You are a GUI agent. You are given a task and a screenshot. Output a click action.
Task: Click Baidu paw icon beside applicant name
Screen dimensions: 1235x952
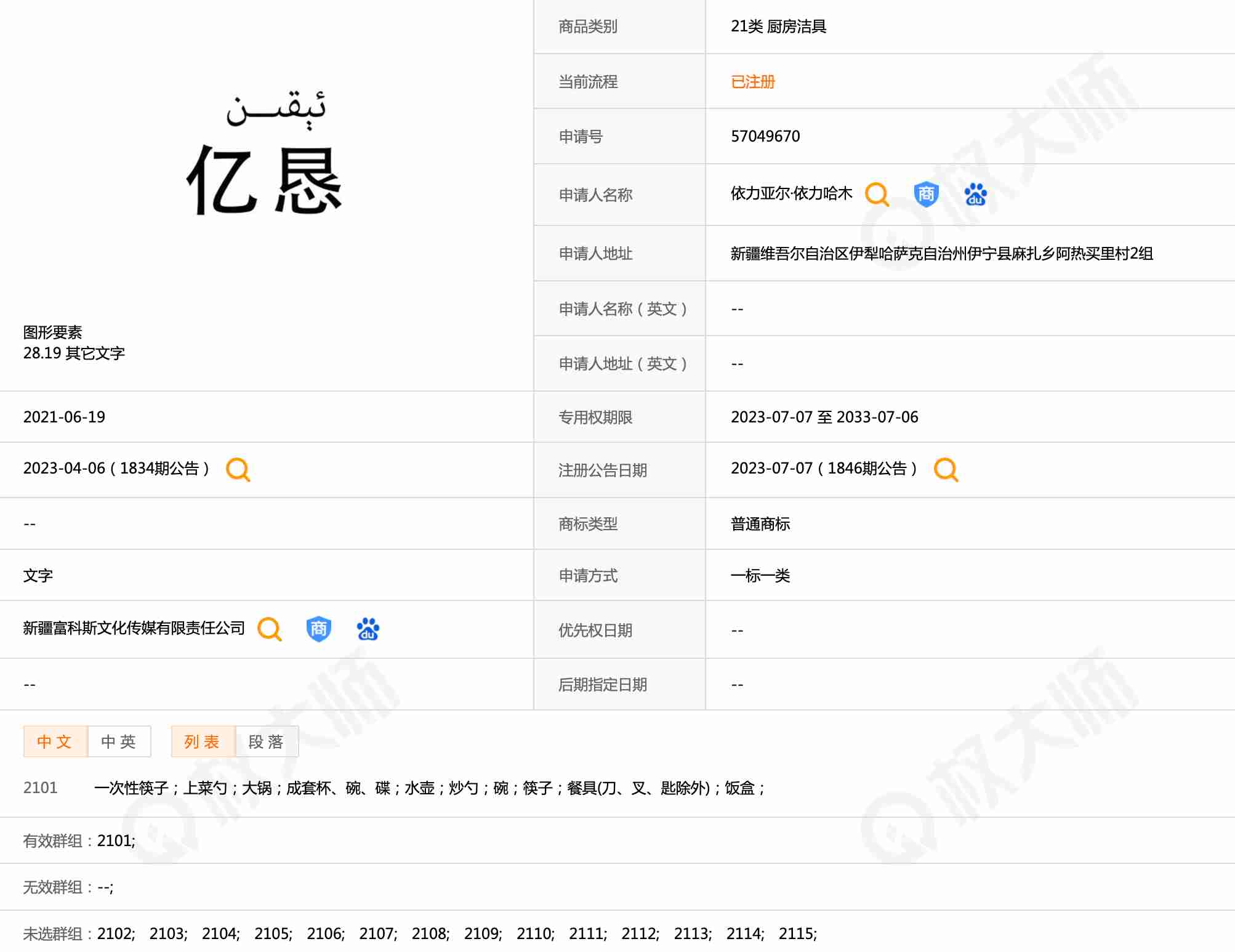975,195
